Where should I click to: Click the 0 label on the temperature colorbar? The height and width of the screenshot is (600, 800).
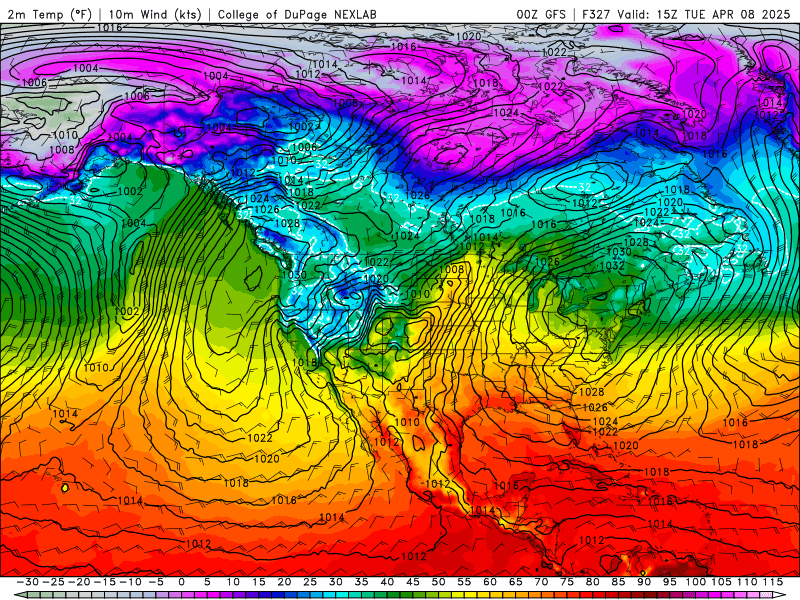click(x=182, y=582)
